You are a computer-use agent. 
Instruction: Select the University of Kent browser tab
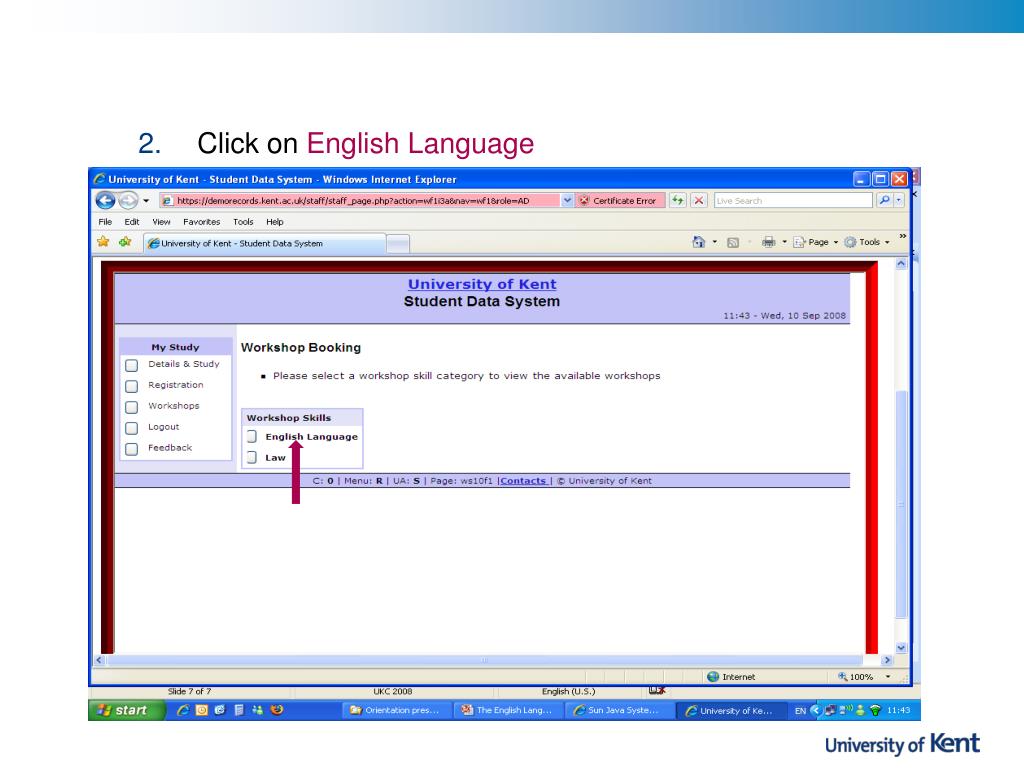coord(264,244)
